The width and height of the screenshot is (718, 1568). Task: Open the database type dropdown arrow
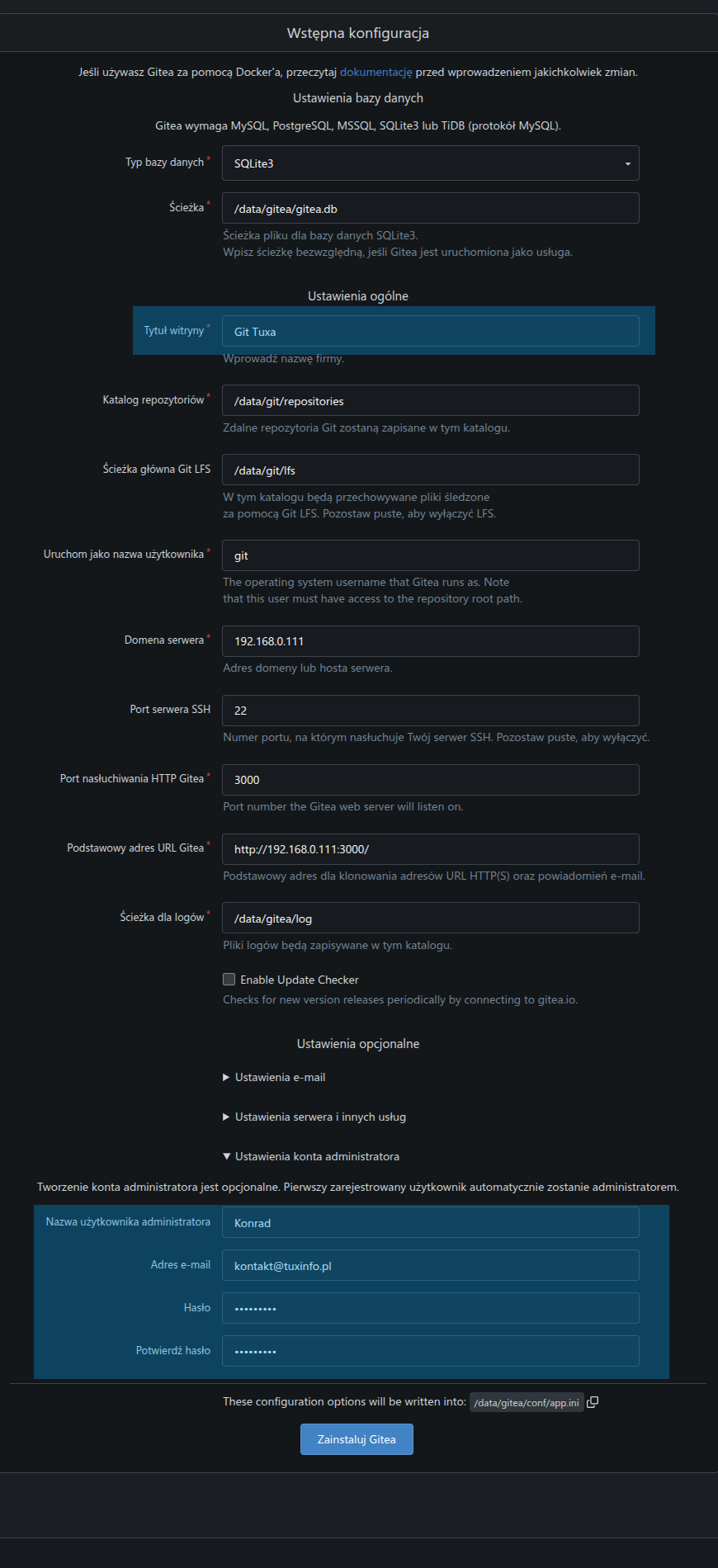pos(627,163)
